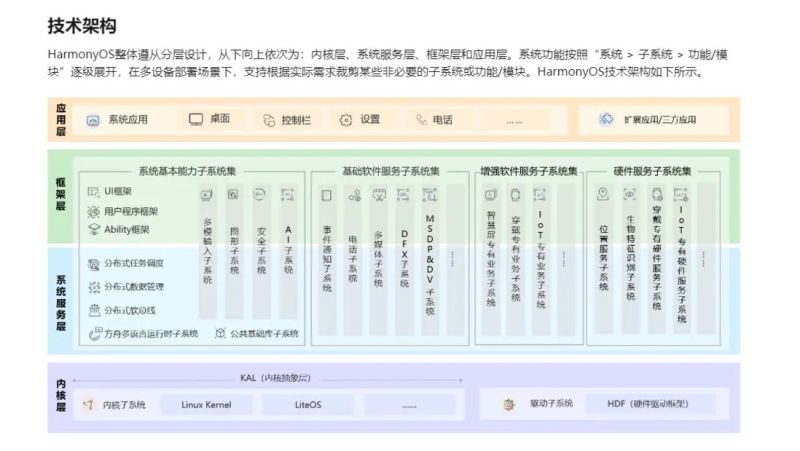
Task: Click eye icon above 生物特征识别子系统
Action: 630,194
